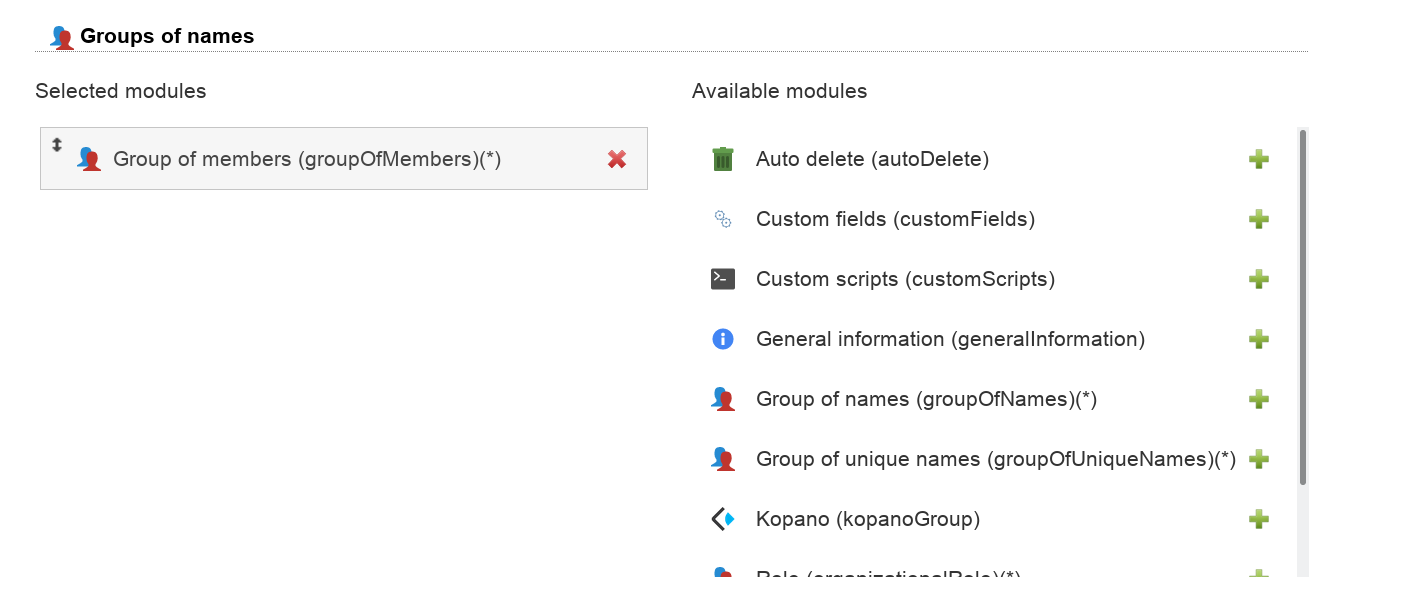Add the Group of unique names module
1413x606 pixels.
coord(1259,459)
